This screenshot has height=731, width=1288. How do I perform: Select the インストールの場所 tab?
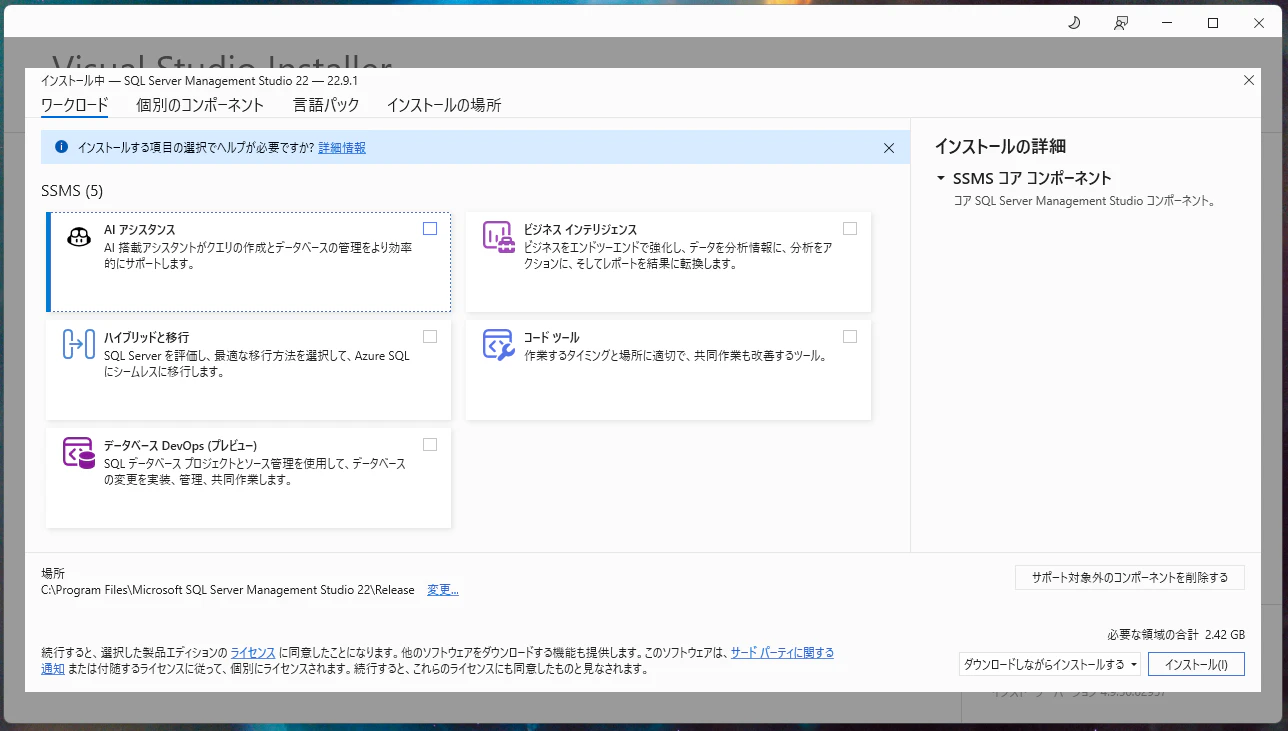(x=444, y=105)
